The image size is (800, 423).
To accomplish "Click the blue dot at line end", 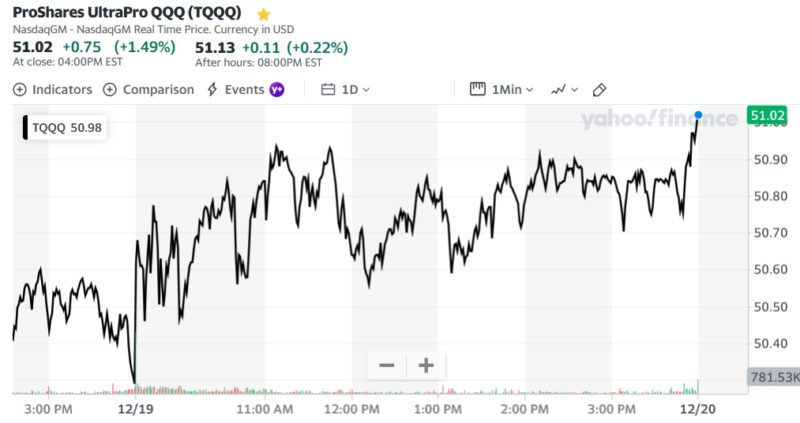I will [698, 116].
